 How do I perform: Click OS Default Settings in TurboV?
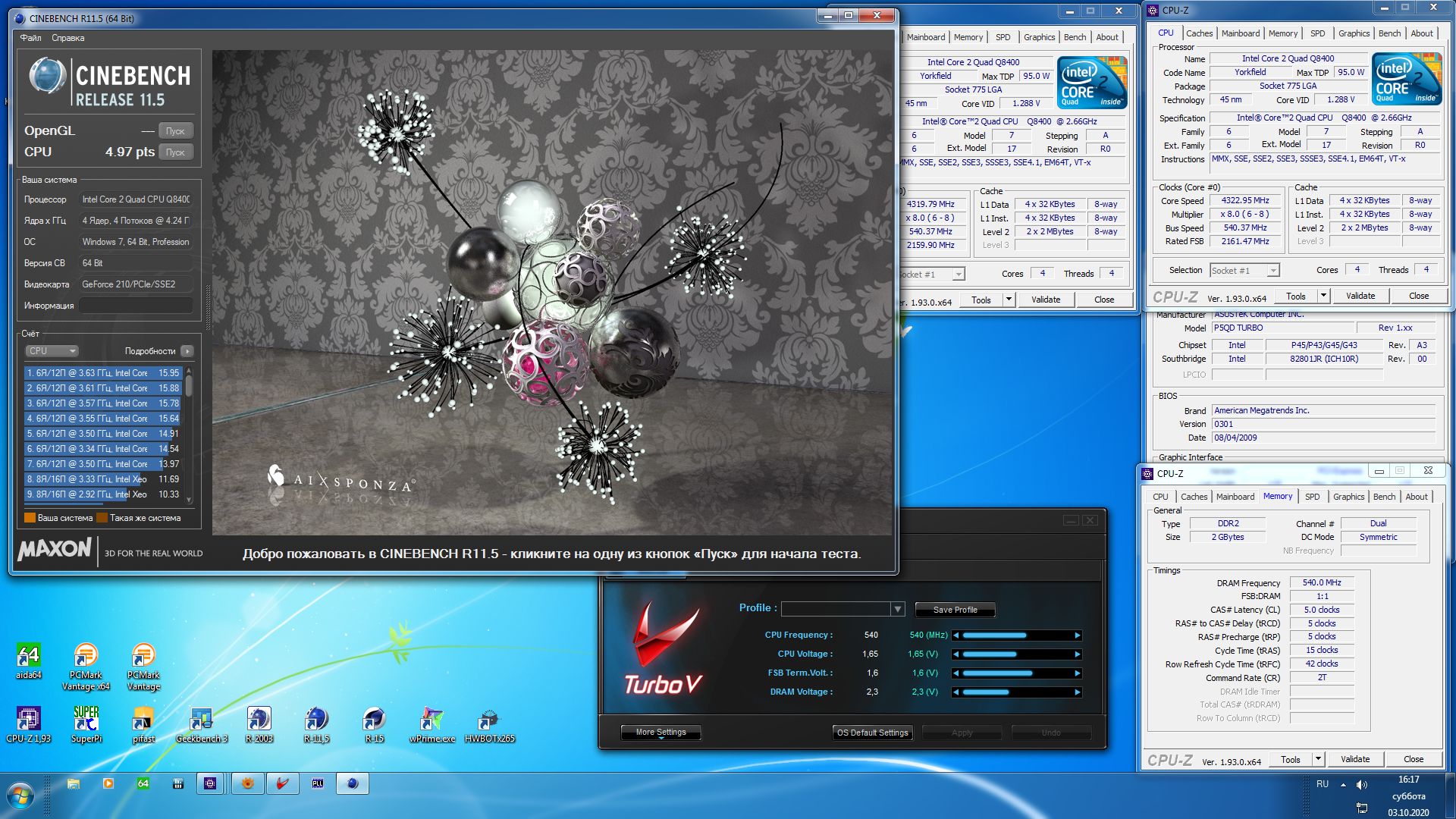[872, 733]
